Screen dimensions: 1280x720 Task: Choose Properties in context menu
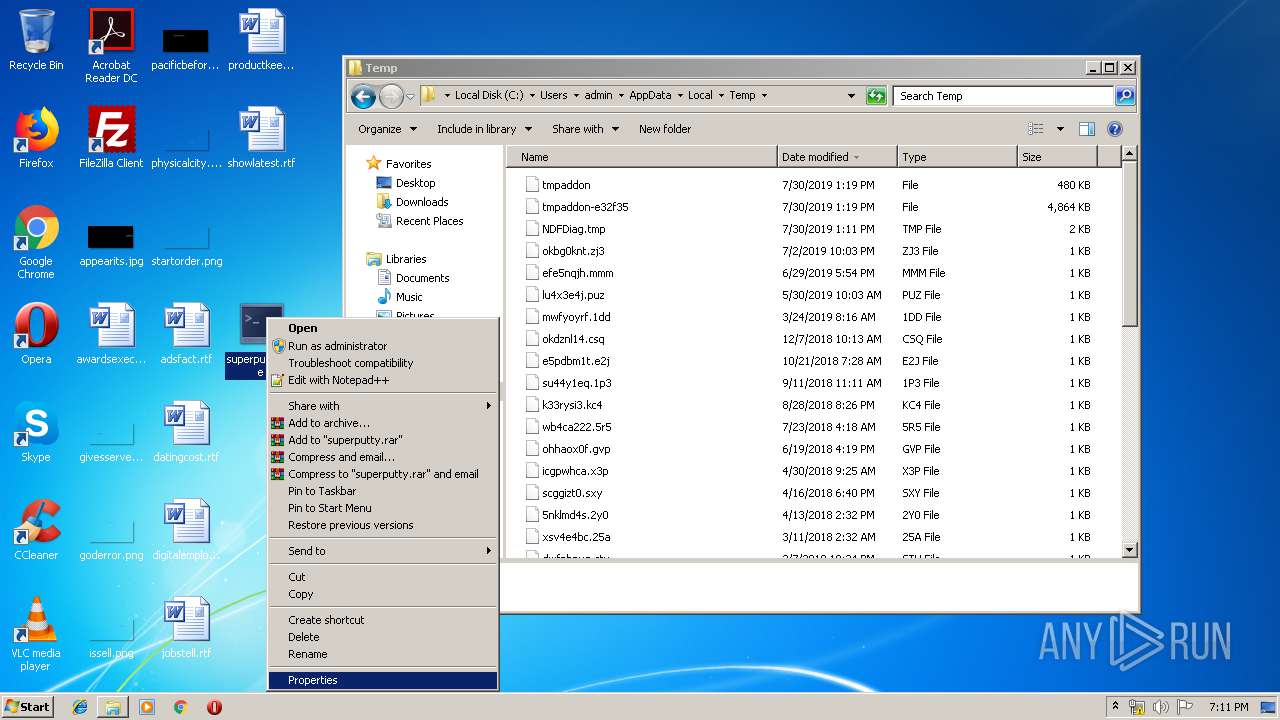383,680
